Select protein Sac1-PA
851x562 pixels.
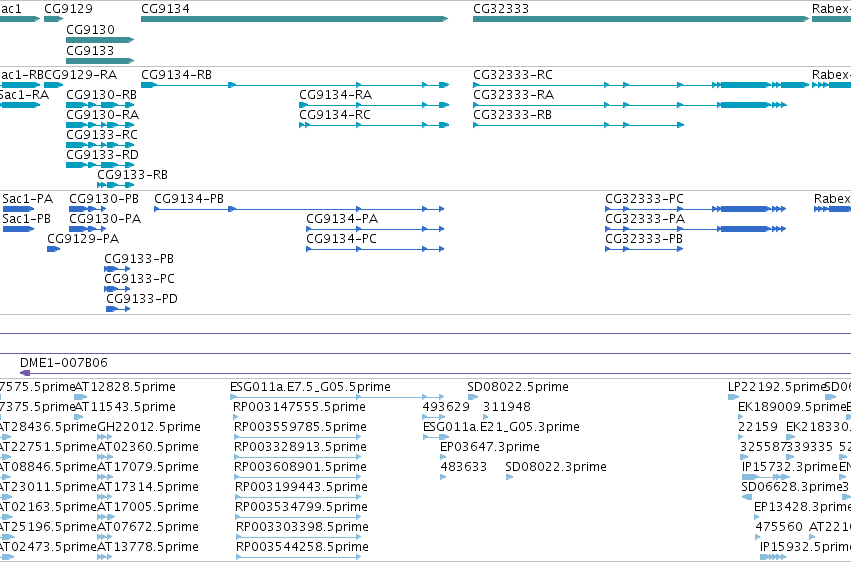pos(28,199)
